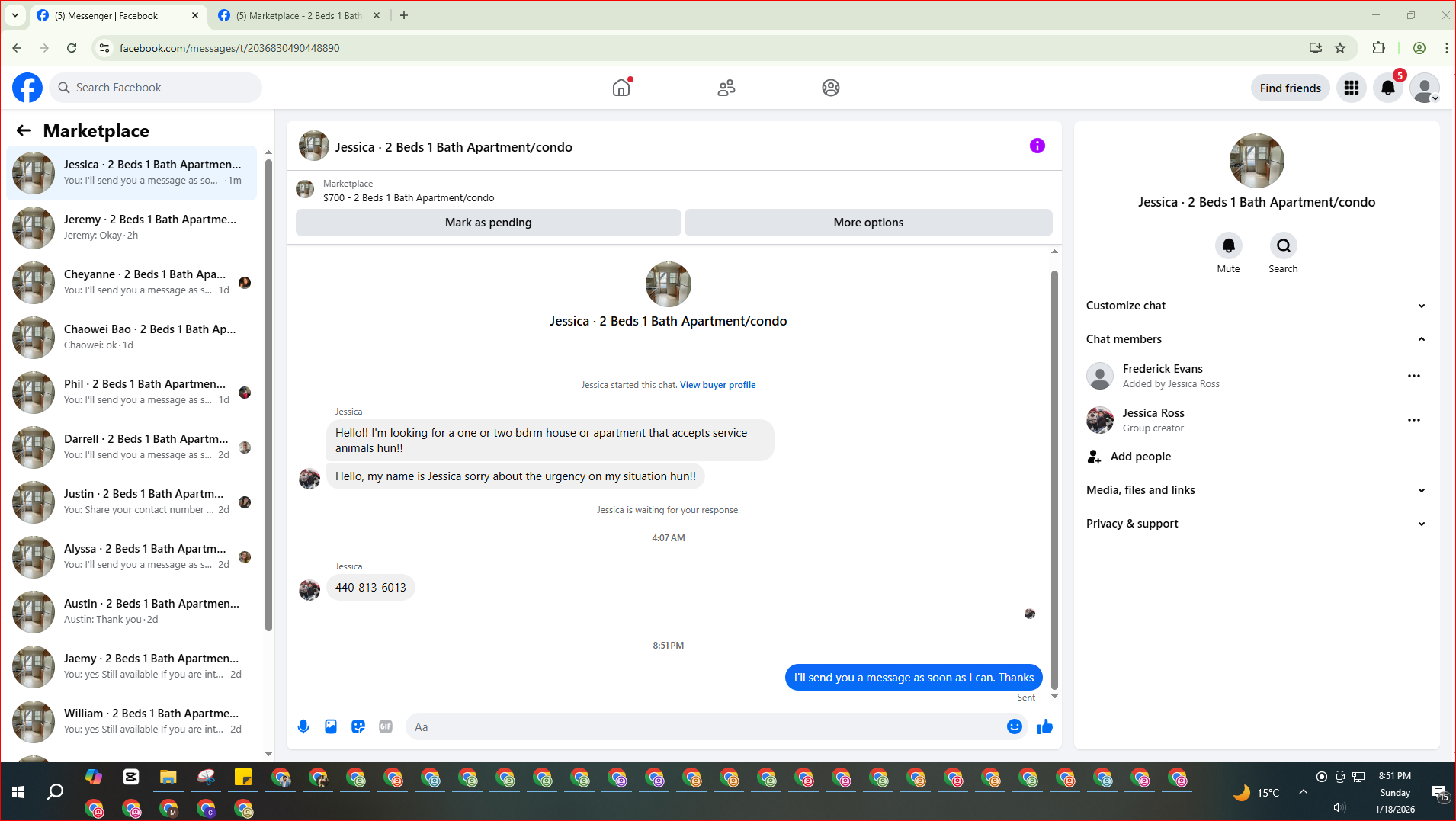The width and height of the screenshot is (1456, 821).
Task: Open the speaker volume tray icon
Action: point(1339,807)
